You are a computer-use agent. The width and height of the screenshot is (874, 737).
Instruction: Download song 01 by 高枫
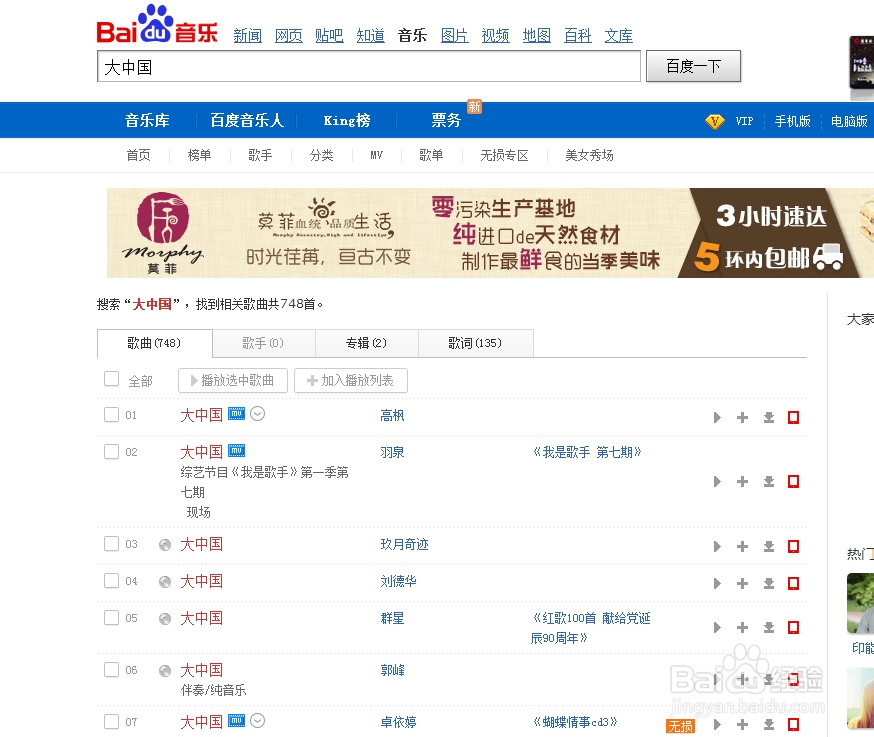pos(769,418)
